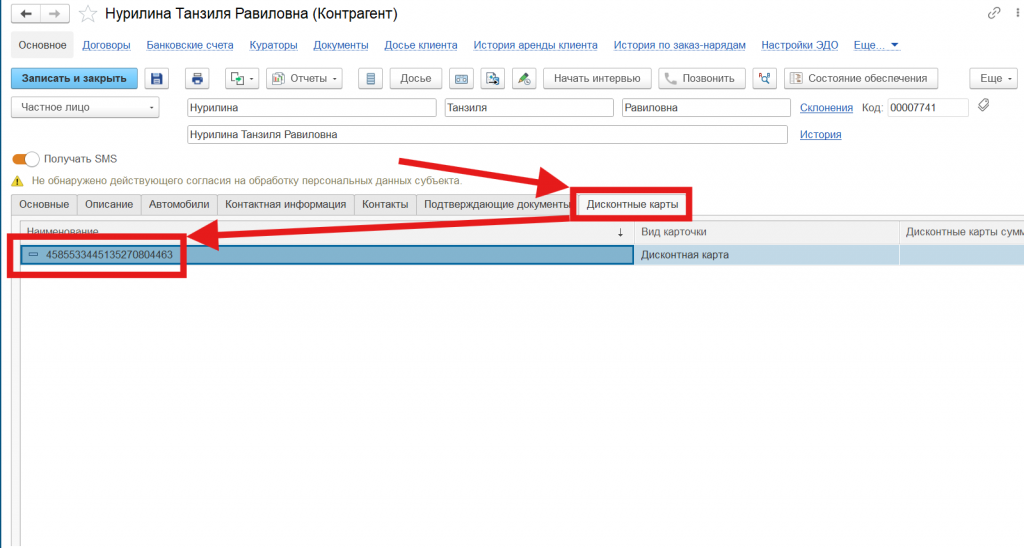This screenshot has width=1024, height=548.
Task: Toggle the Получать SMS switch
Action: 26,159
